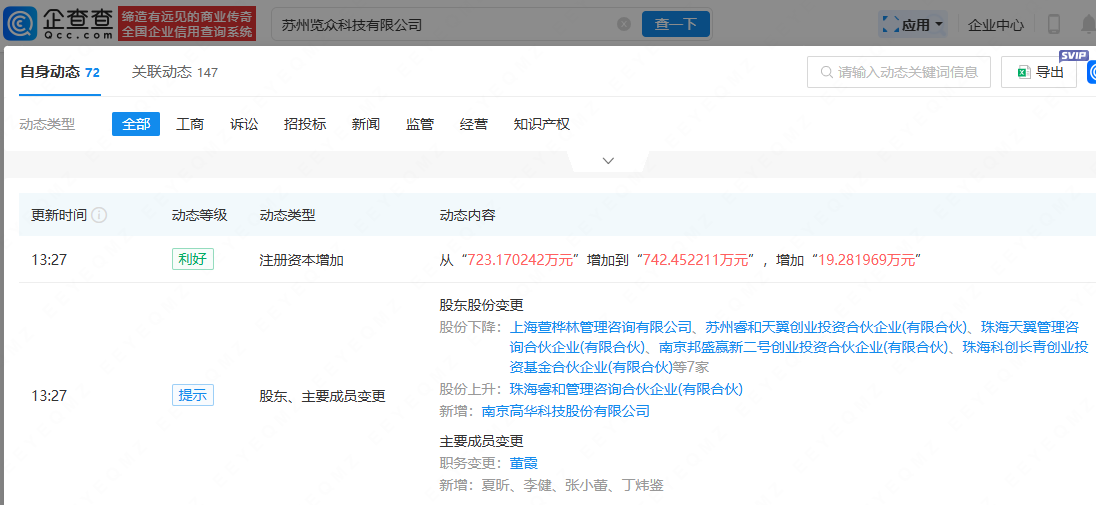Select the 全部 type filter
This screenshot has height=505, width=1096.
pos(136,124)
